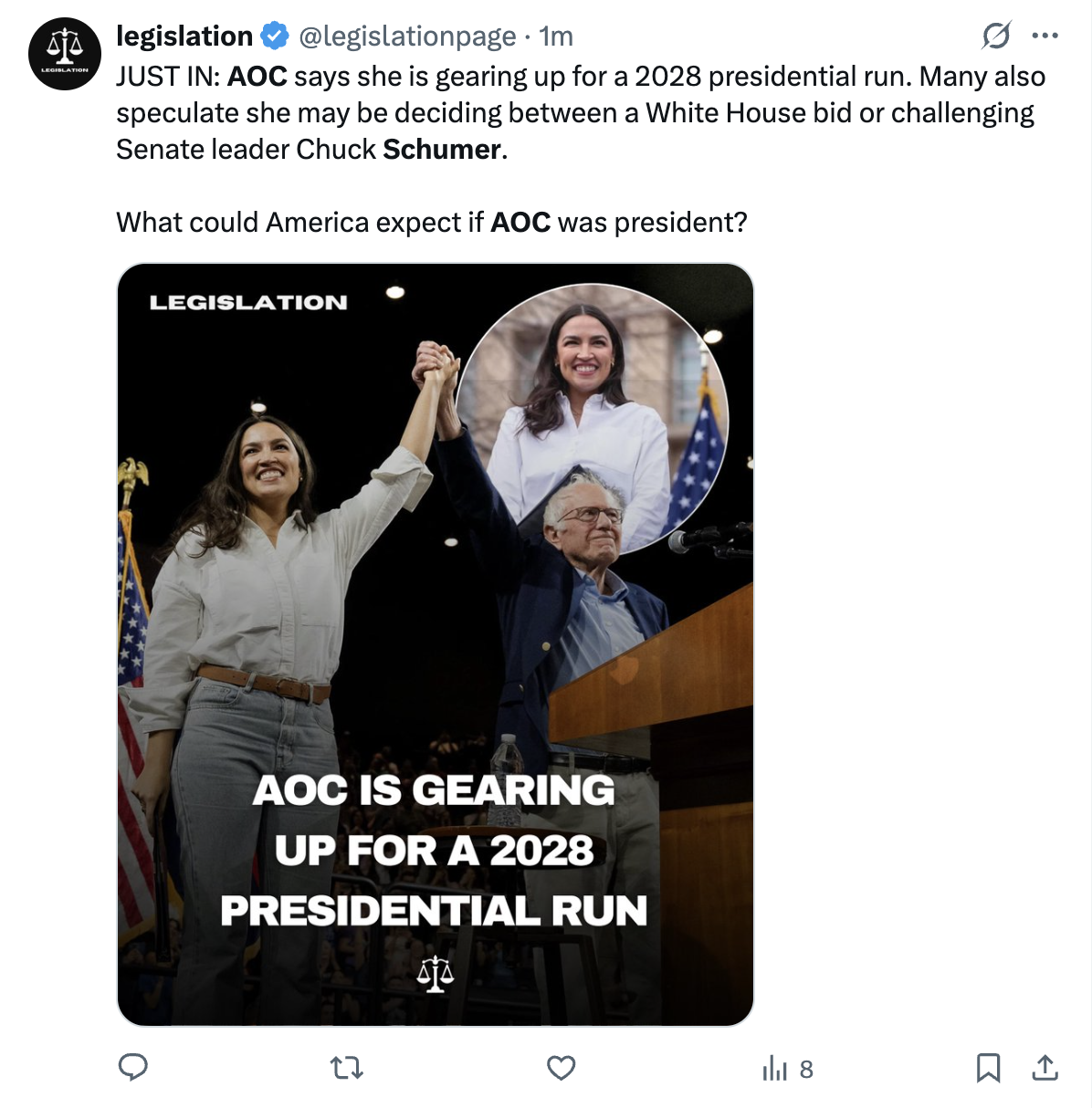Click bold "AOC" in the question sentence
Screen dimensions: 1092x1108
(x=520, y=222)
